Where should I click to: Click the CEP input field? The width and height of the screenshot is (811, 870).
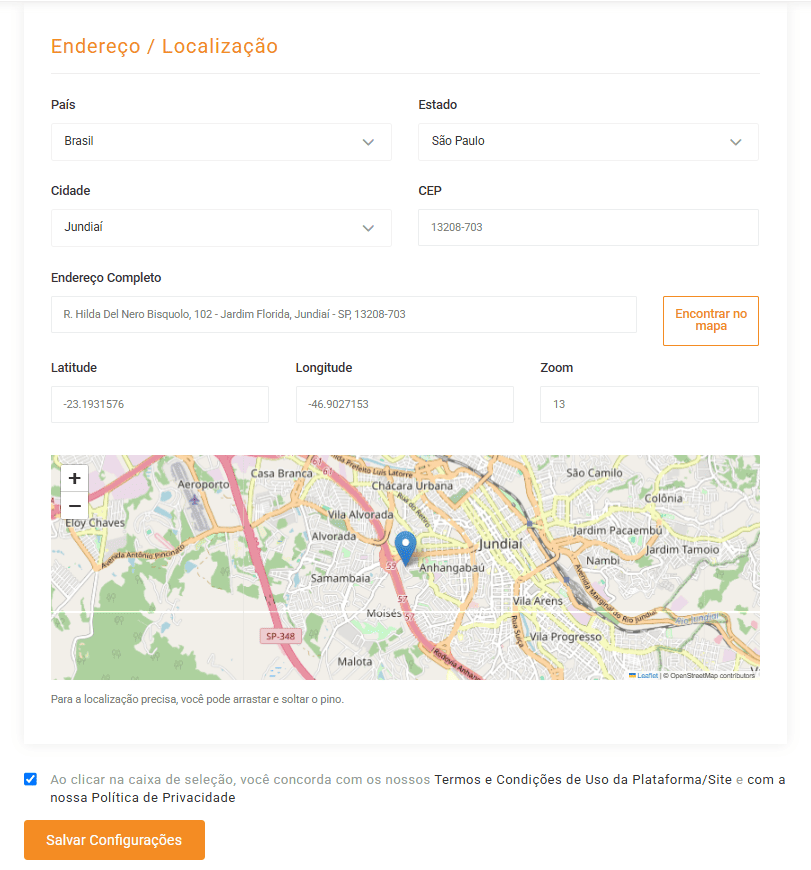(x=588, y=228)
